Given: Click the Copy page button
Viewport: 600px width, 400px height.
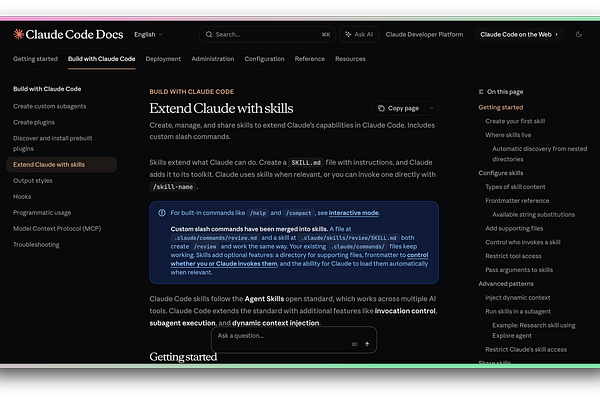Looking at the screenshot, I should tap(398, 108).
